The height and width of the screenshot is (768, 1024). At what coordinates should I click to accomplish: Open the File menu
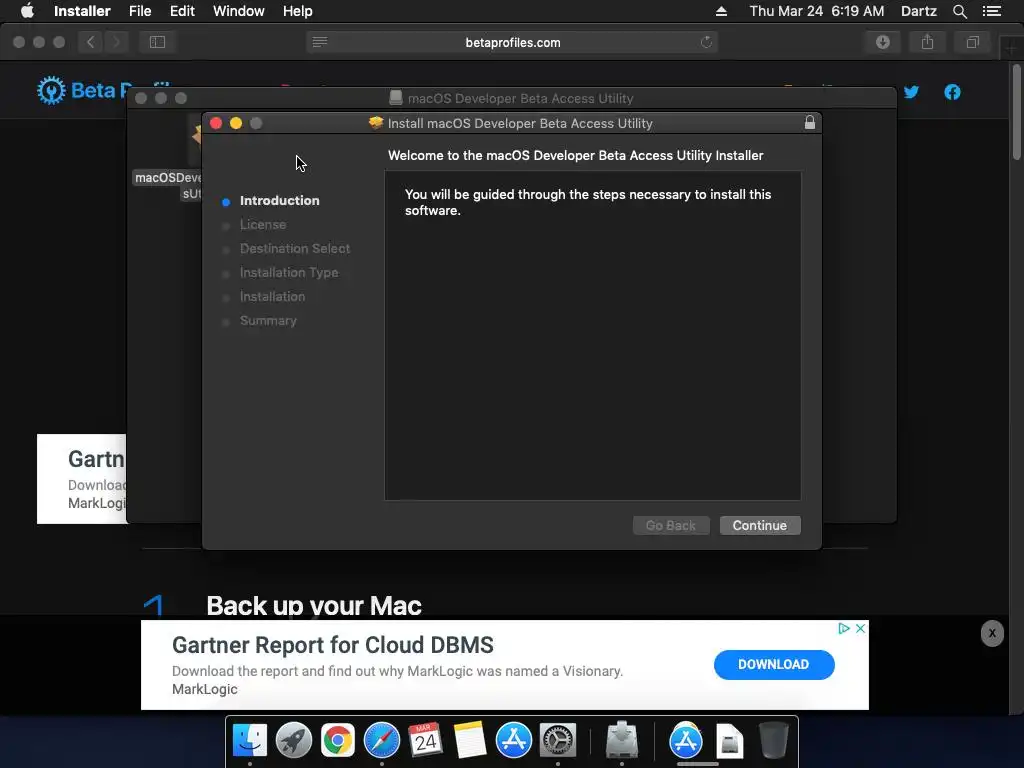pyautogui.click(x=140, y=11)
